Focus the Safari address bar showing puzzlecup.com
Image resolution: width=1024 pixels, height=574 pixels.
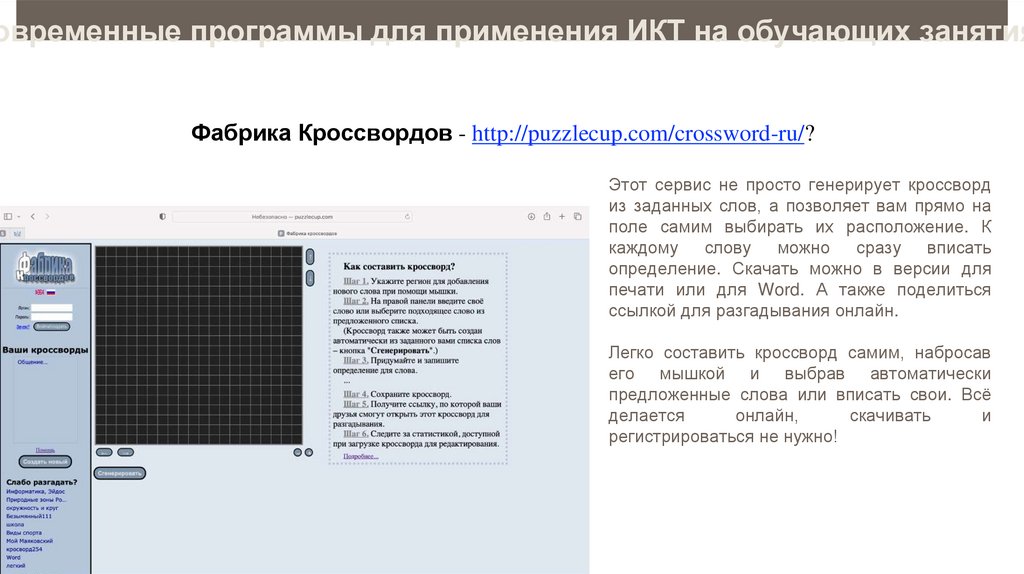coord(292,216)
